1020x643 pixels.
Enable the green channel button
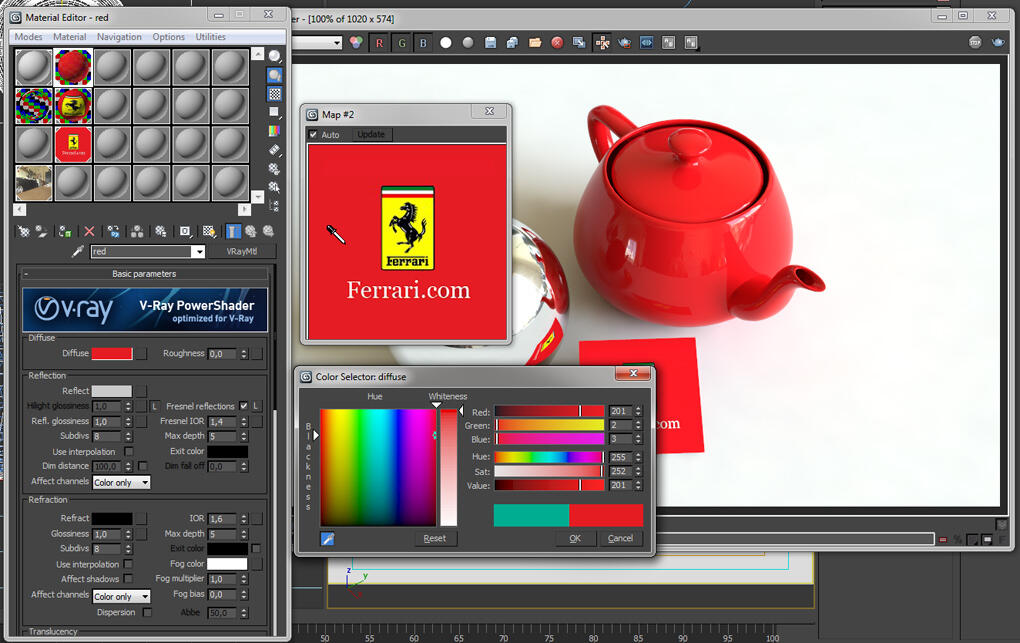[x=401, y=43]
